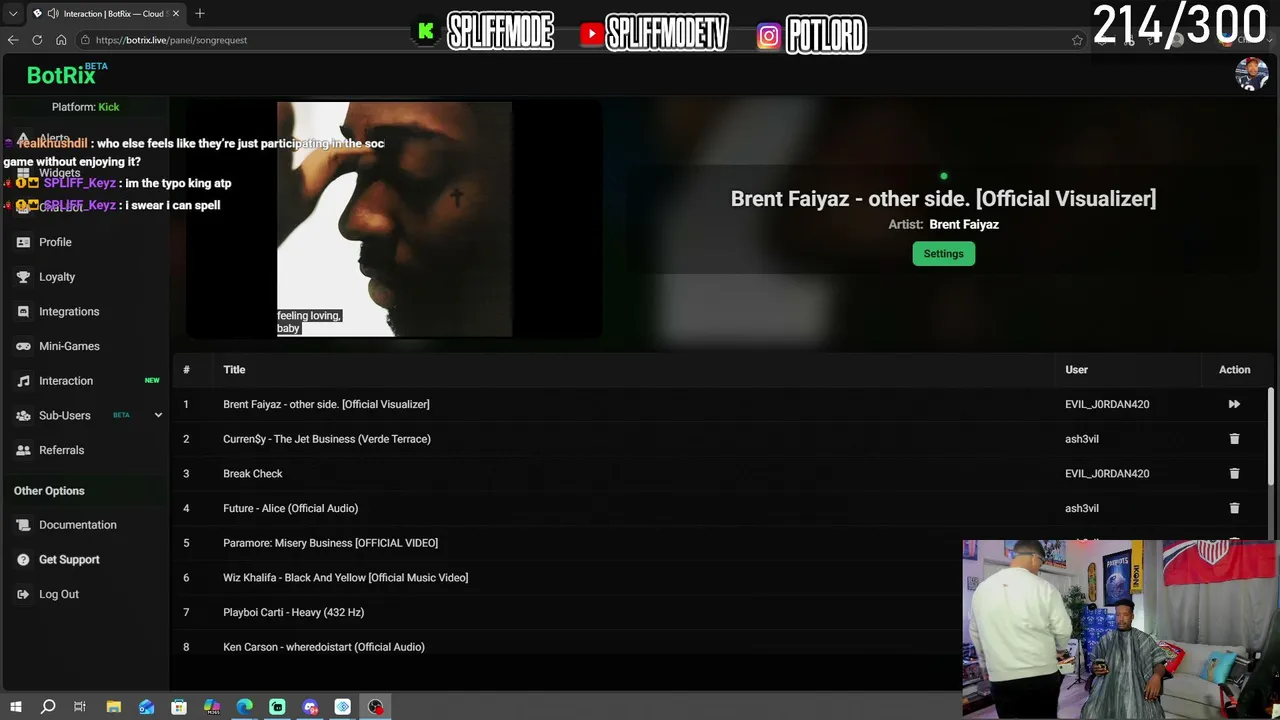Open Microsoft Edge from taskbar

(245, 707)
